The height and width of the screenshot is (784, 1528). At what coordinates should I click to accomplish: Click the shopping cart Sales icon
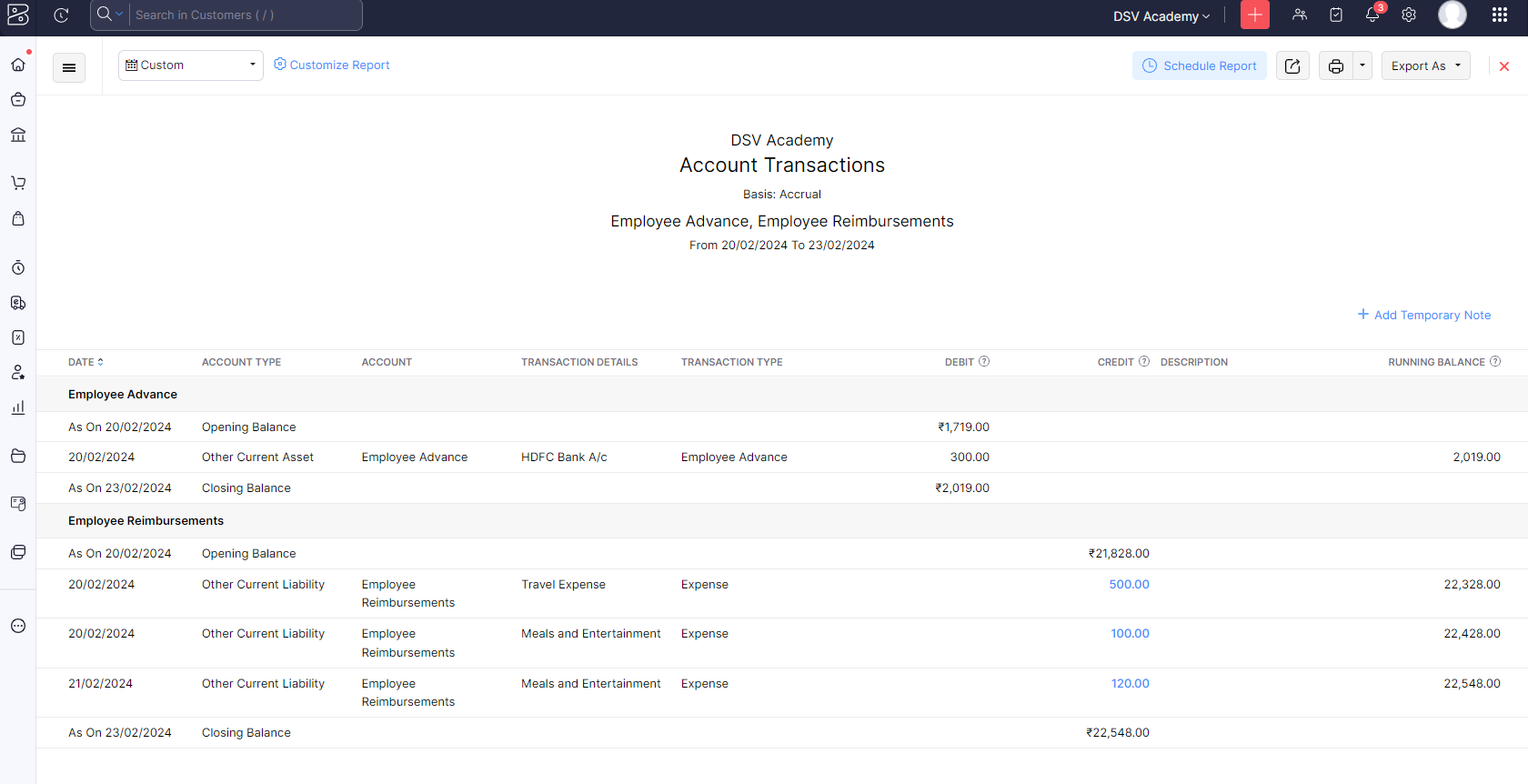tap(18, 183)
